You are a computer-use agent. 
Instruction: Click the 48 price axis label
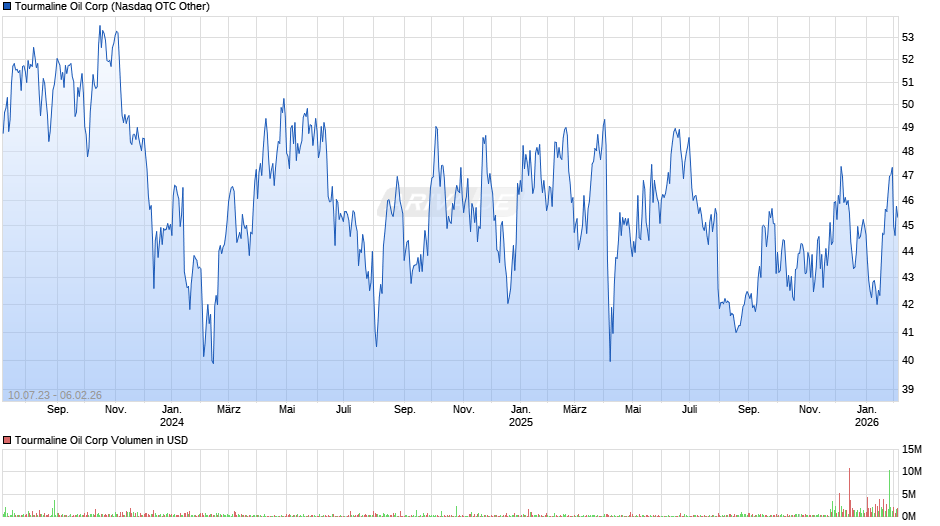click(x=908, y=151)
